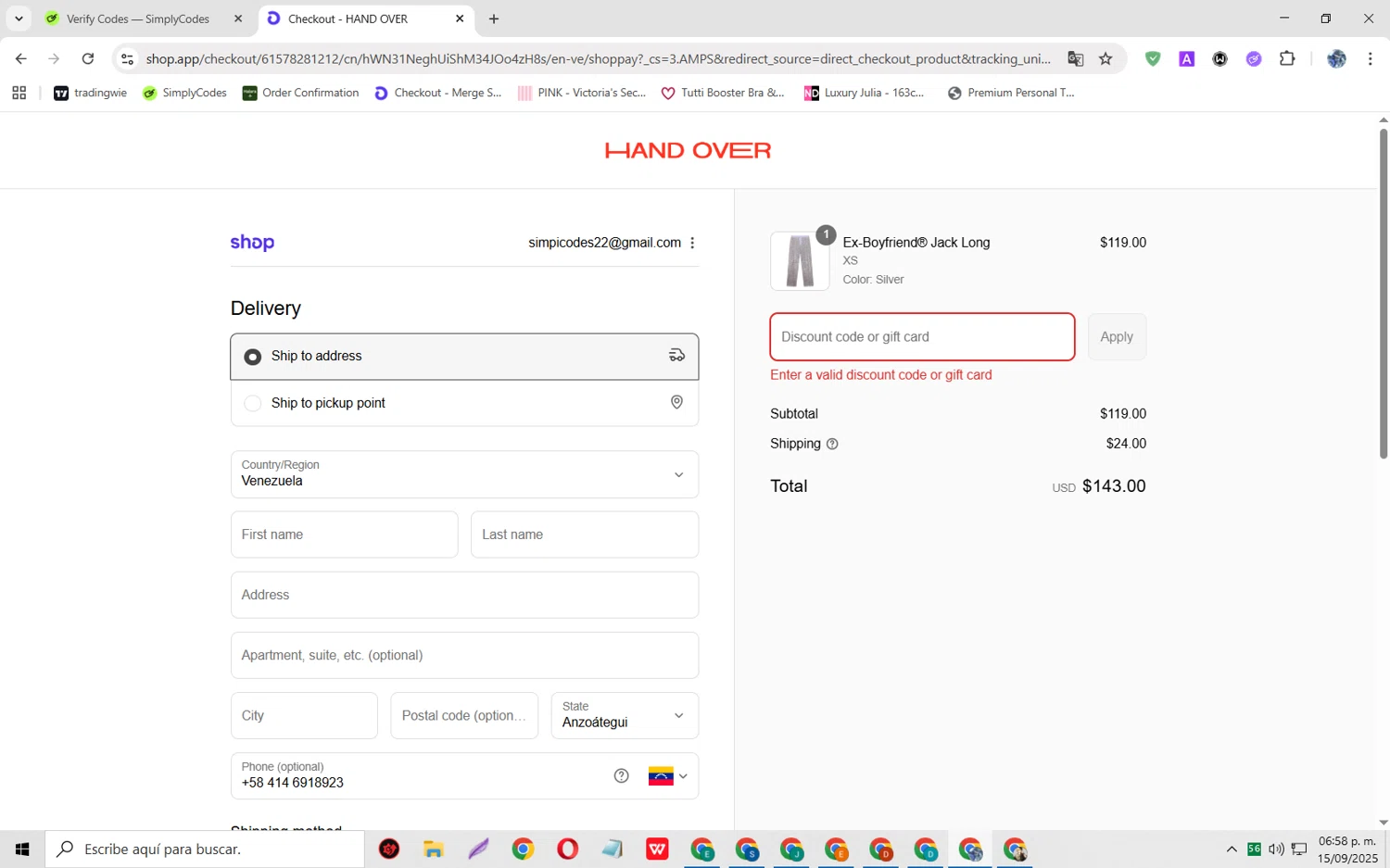Click the Apply discount button
Viewport: 1390px width, 868px height.
coord(1117,337)
